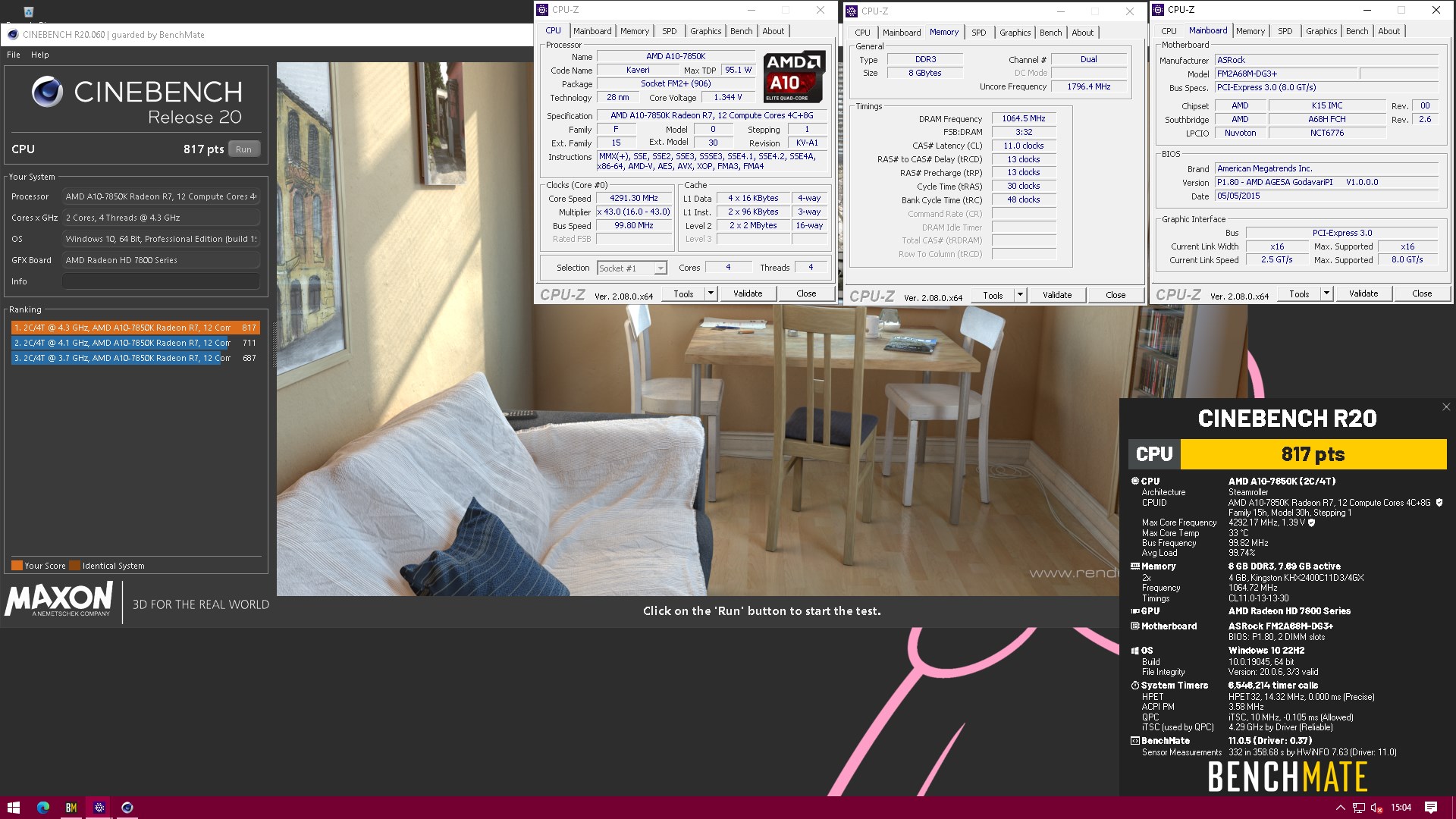Click into the Info field under Your System

pyautogui.click(x=161, y=281)
